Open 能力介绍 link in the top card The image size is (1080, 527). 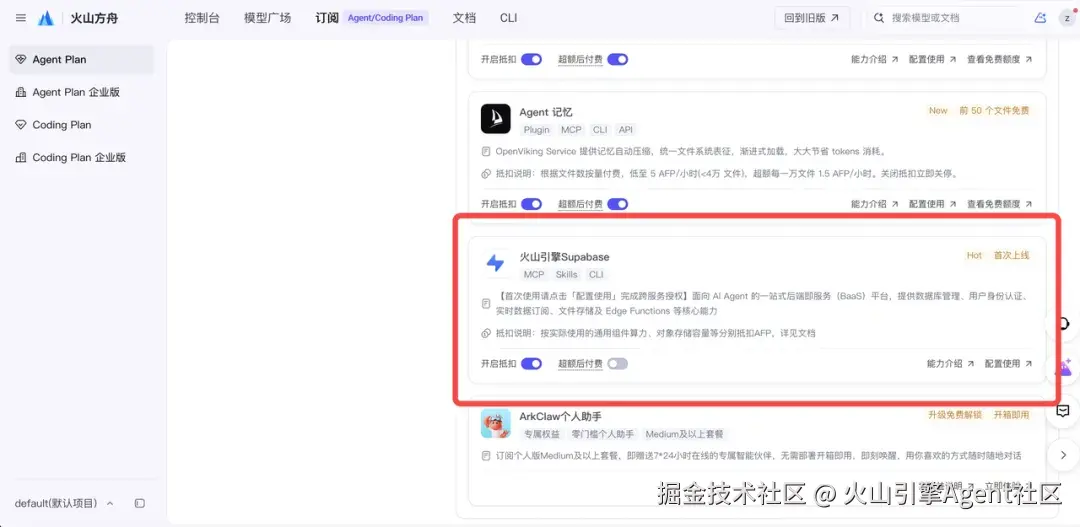coord(875,59)
